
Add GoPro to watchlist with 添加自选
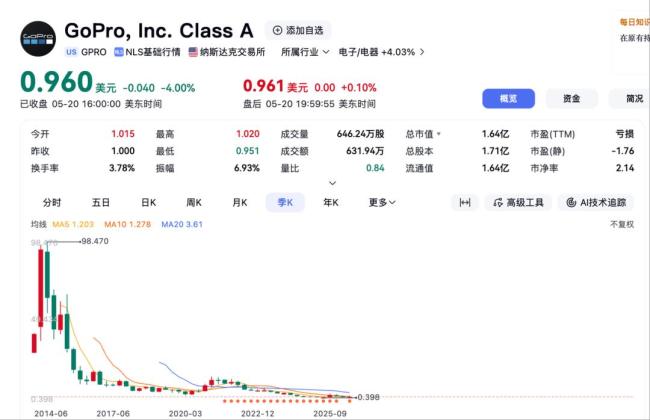click(298, 30)
